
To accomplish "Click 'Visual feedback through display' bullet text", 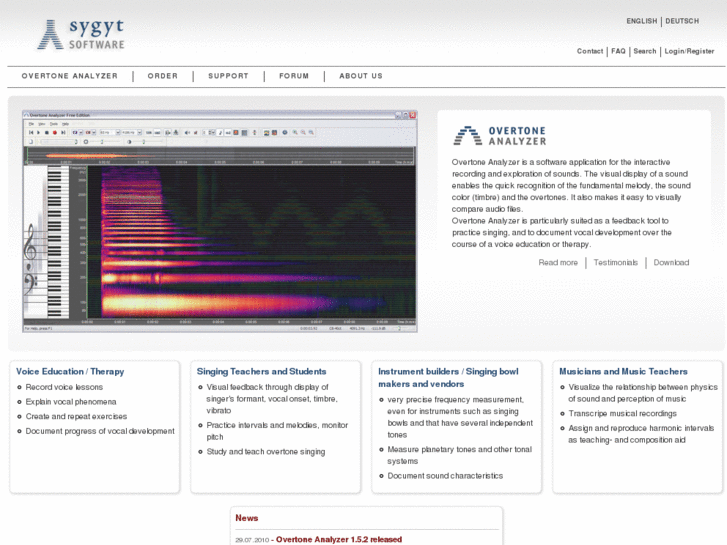I will pyautogui.click(x=272, y=399).
